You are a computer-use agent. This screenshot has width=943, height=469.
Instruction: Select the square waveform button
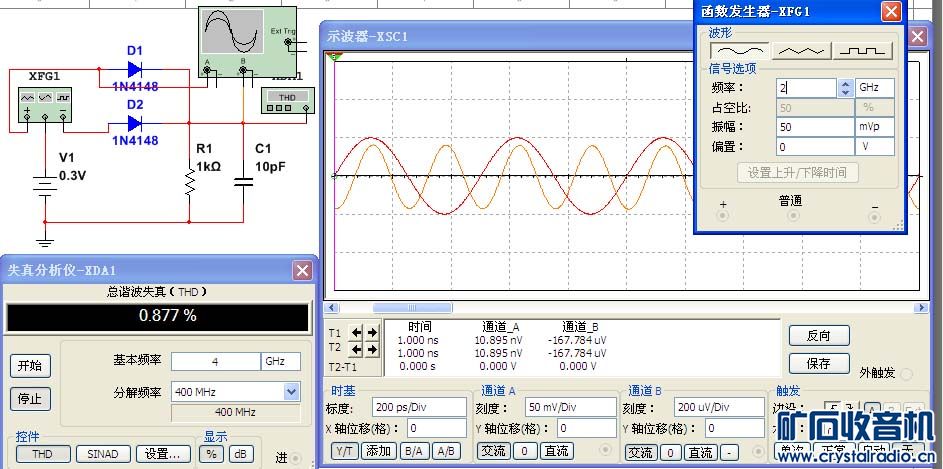point(864,49)
